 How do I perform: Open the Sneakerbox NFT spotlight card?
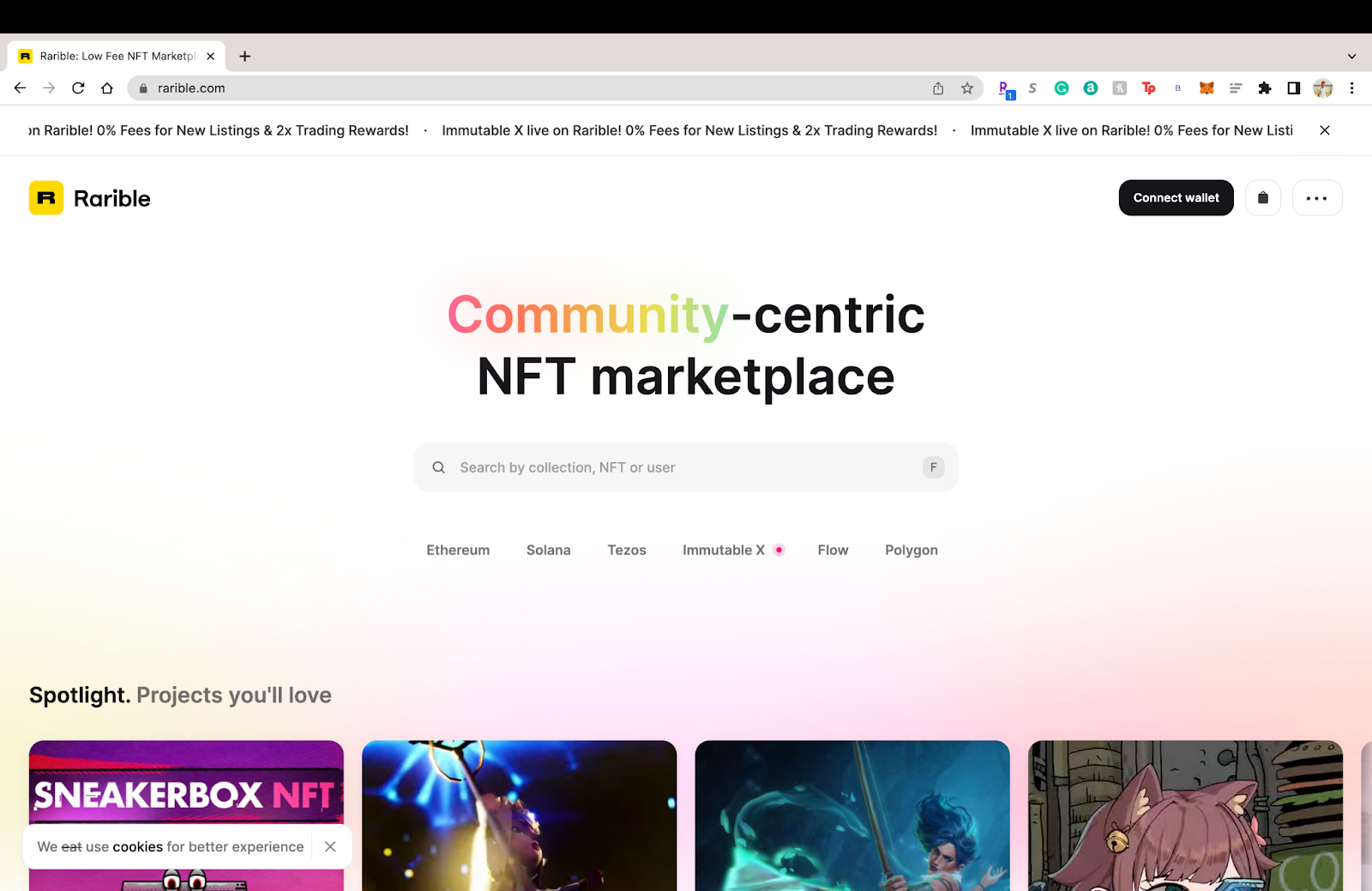[186, 816]
